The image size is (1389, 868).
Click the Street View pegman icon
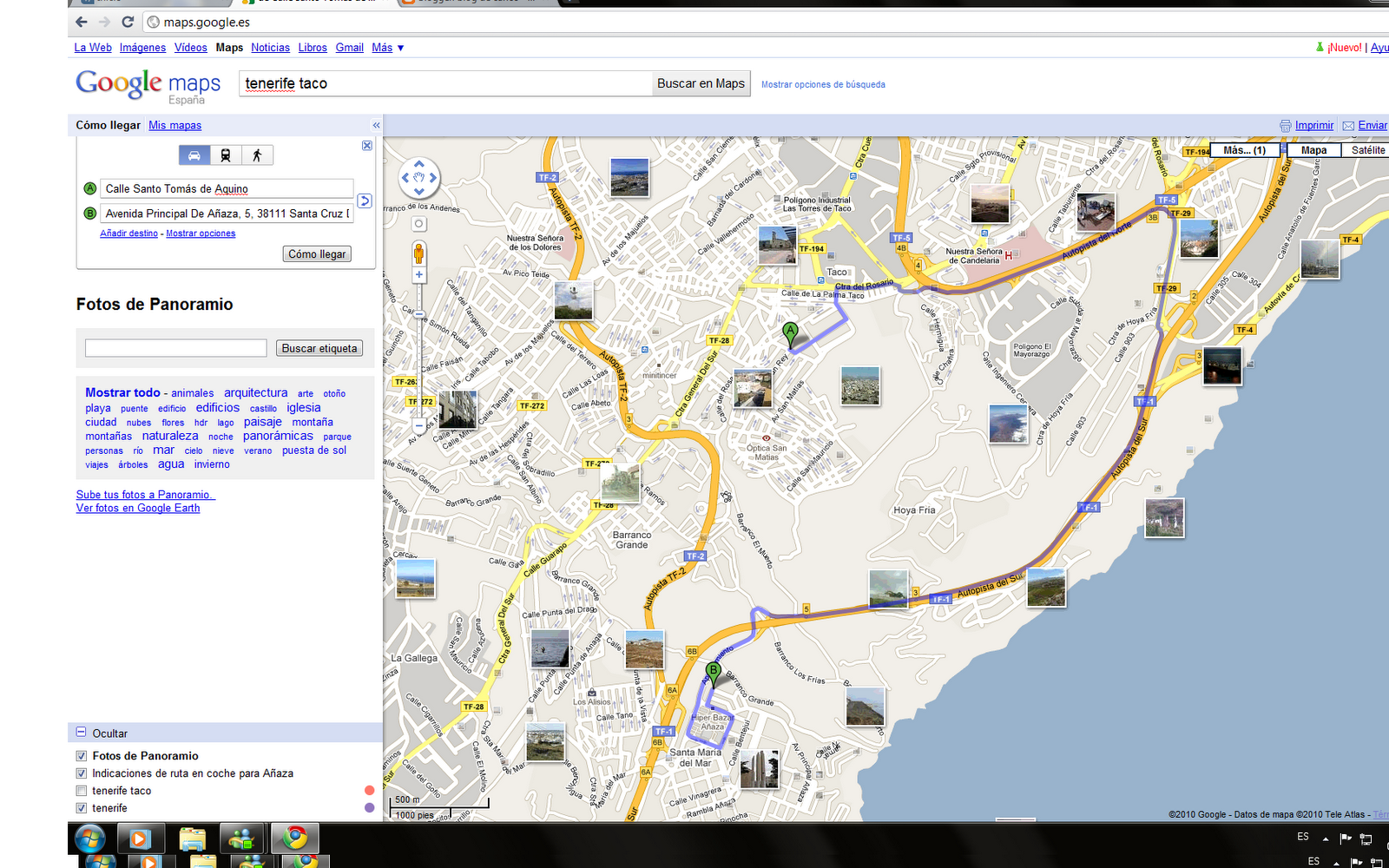click(419, 253)
